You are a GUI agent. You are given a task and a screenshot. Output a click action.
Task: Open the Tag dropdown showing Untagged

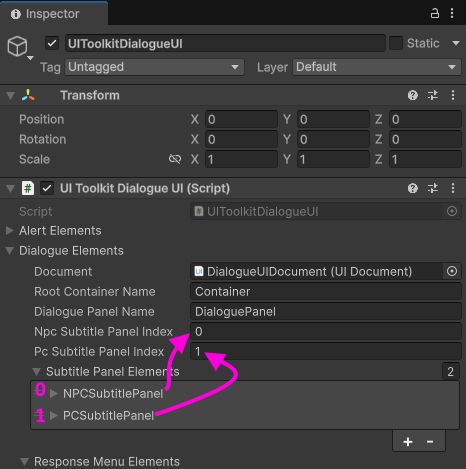[154, 67]
